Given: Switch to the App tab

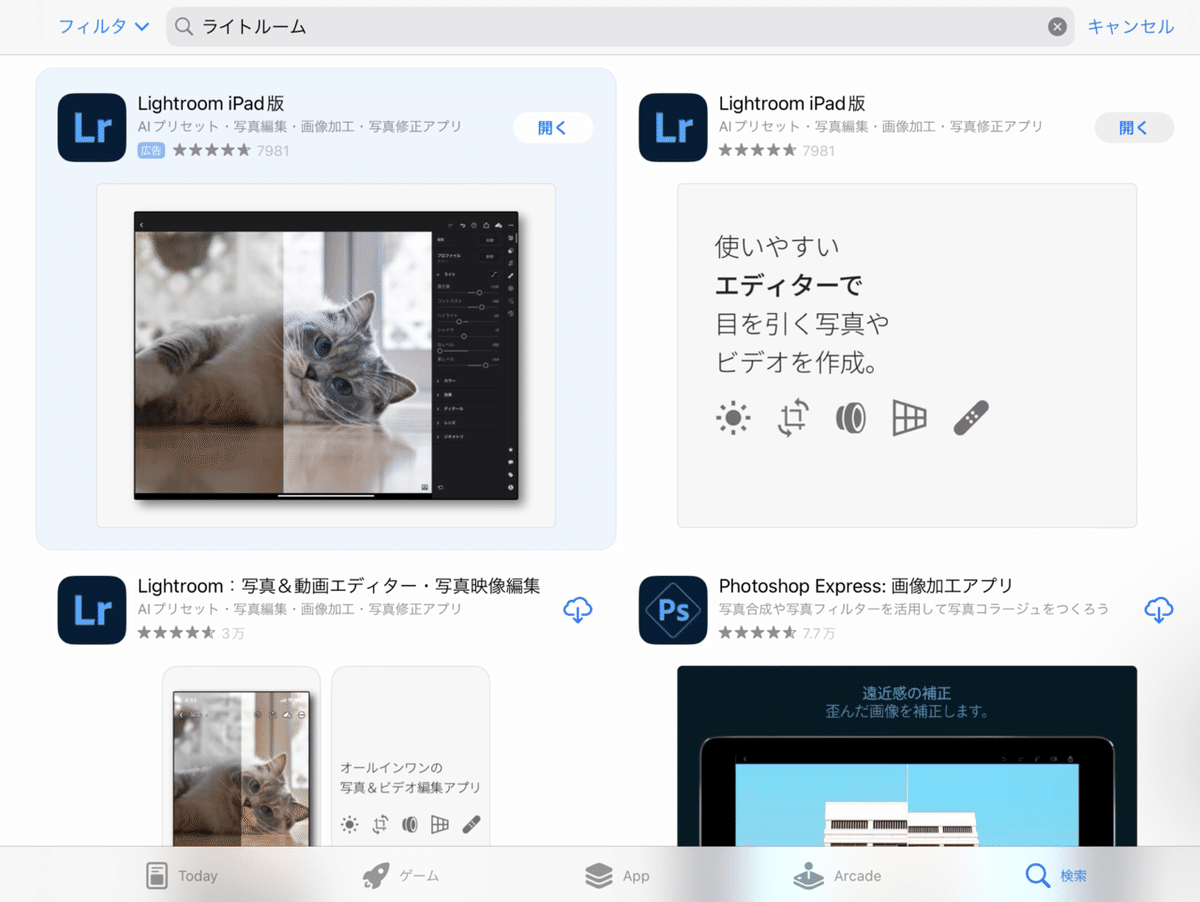Looking at the screenshot, I should click(617, 875).
